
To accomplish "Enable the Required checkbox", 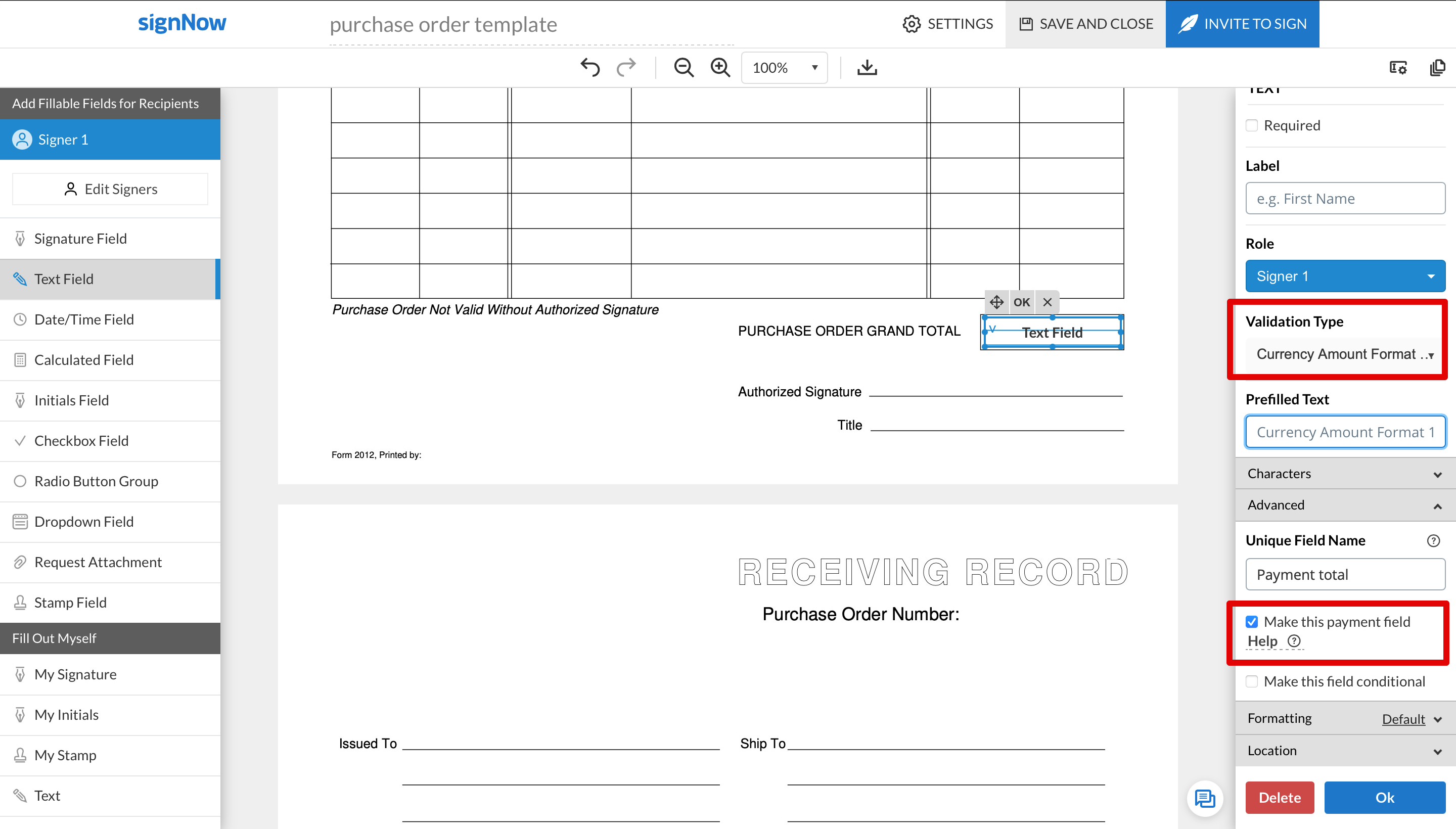I will point(1252,125).
